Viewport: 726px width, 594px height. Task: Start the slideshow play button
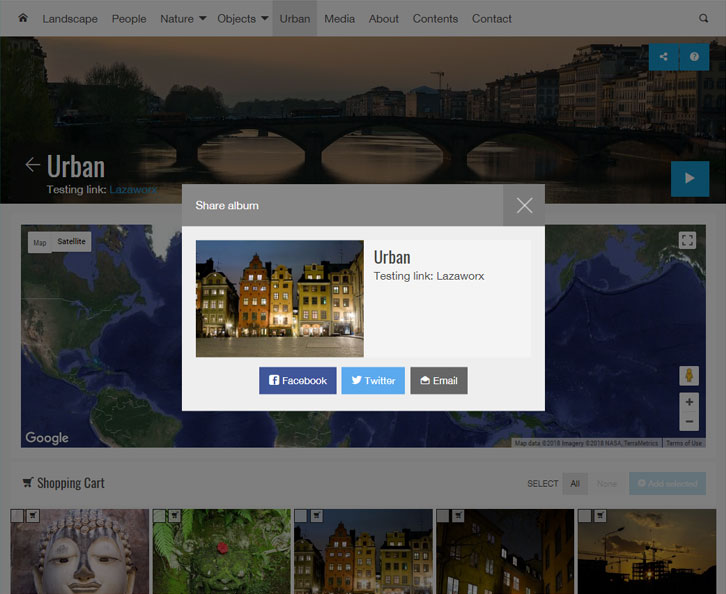click(x=690, y=178)
